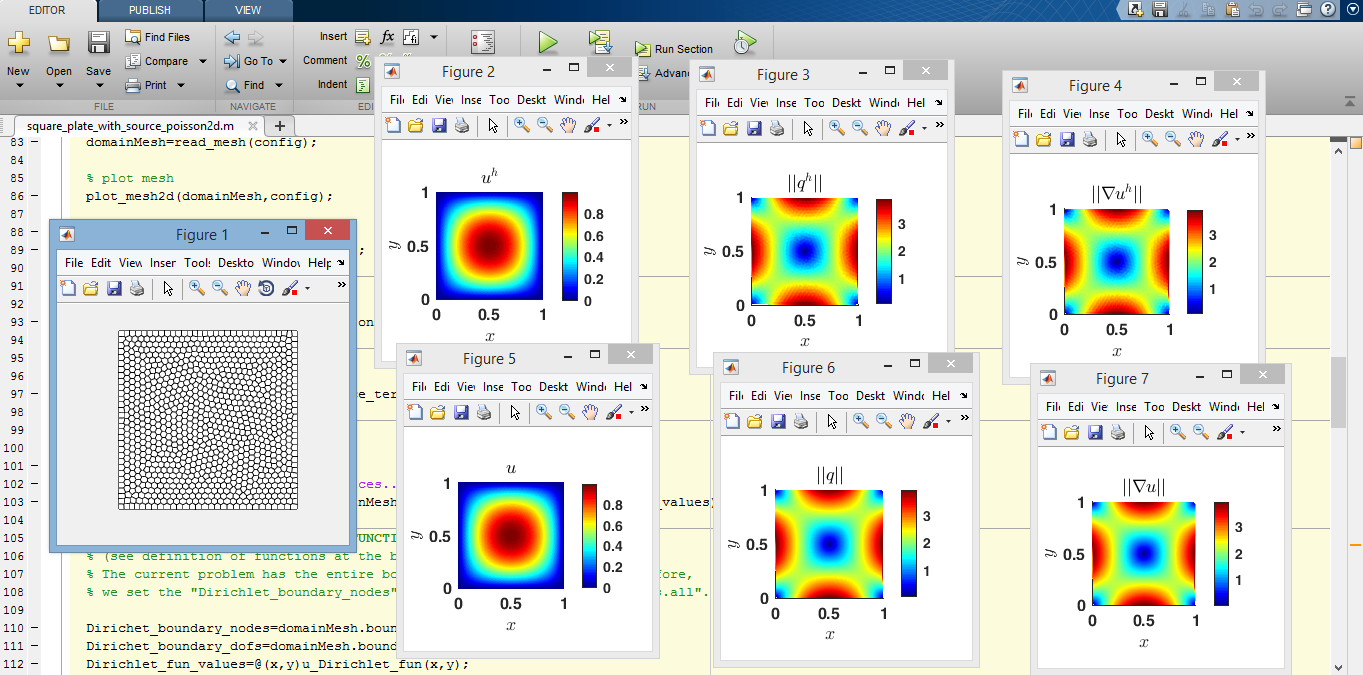Click the u heatmap plot in Figure 5
Viewport: 1363px width, 675px height.
click(x=511, y=535)
